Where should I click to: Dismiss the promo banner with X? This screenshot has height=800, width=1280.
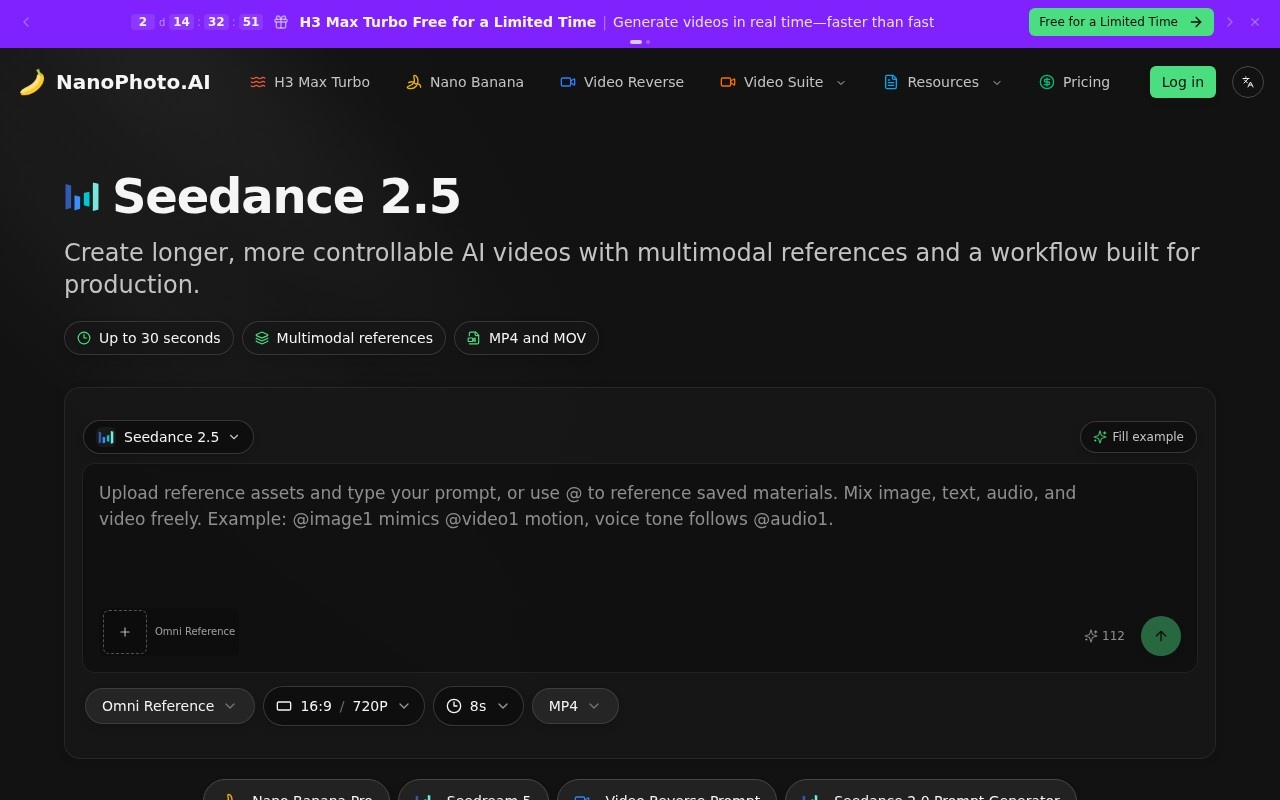[1255, 22]
